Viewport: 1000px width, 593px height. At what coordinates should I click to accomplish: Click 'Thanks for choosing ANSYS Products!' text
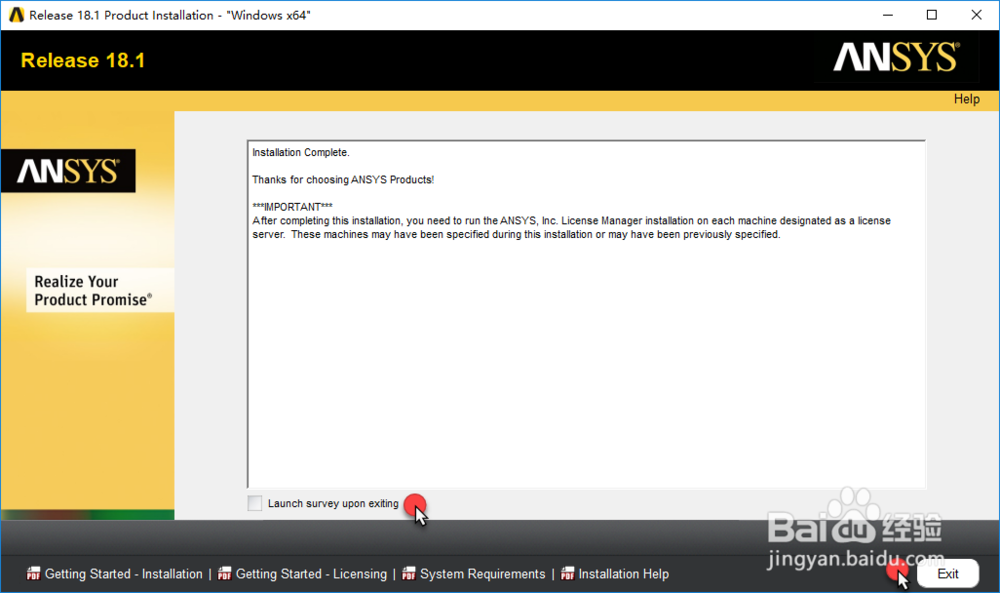(x=342, y=180)
